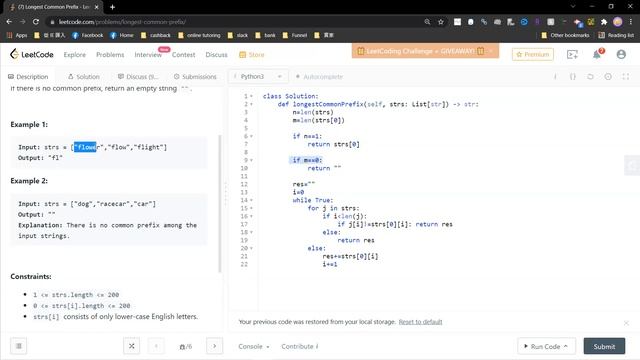
Task: Open the Problems menu item
Action: [x=110, y=55]
